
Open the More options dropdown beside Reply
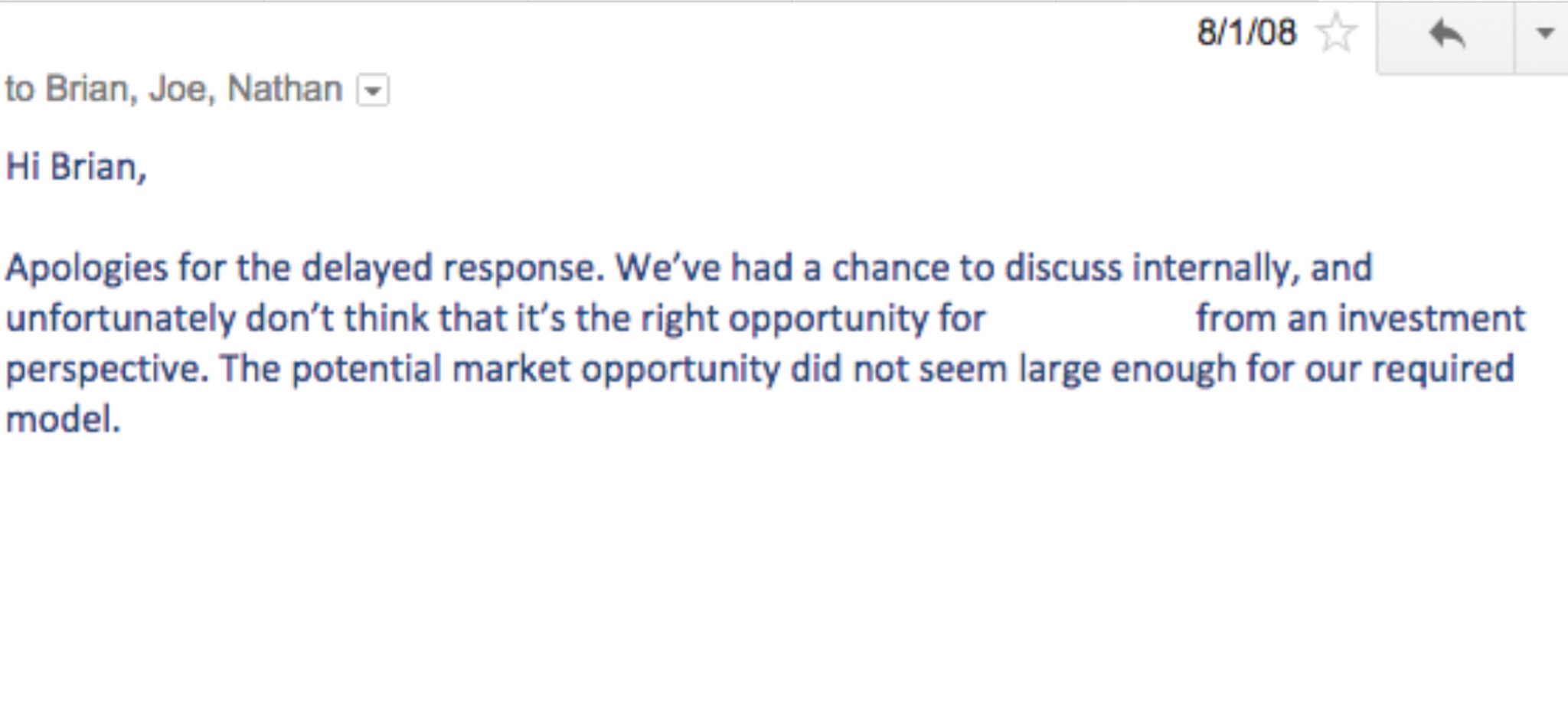1544,34
